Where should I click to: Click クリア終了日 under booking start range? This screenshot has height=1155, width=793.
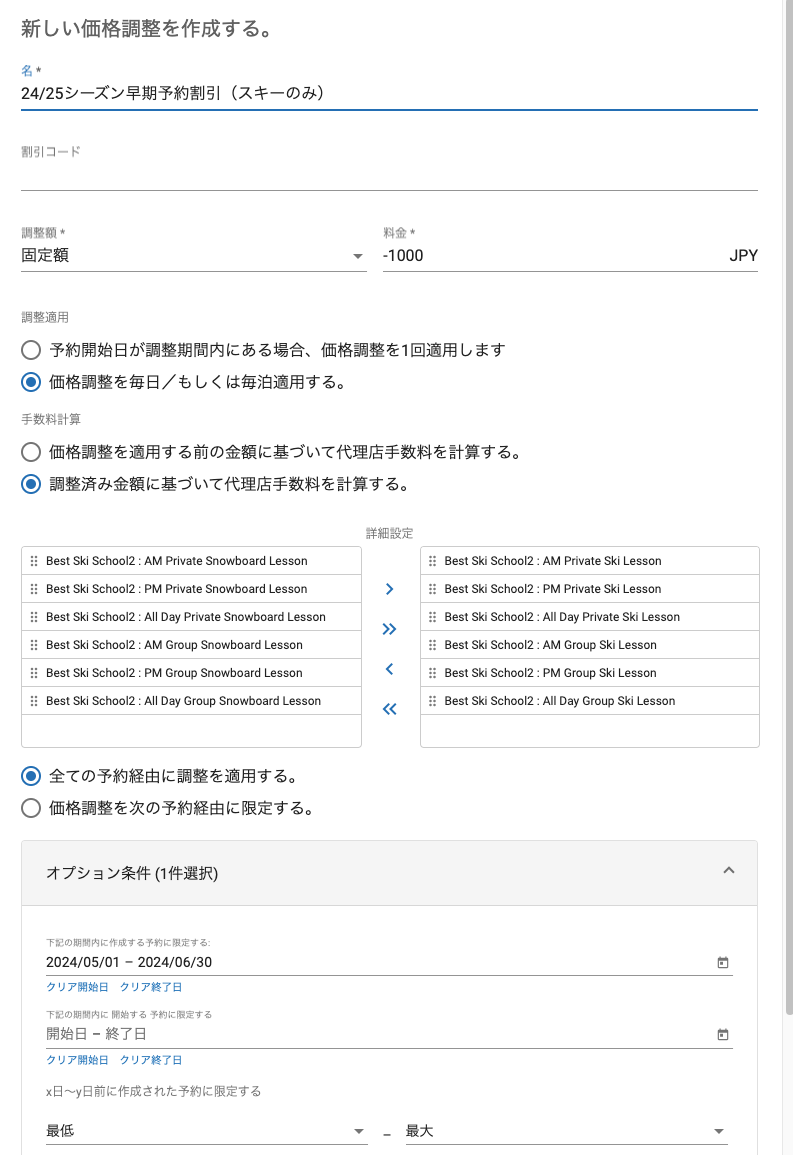[151, 1060]
